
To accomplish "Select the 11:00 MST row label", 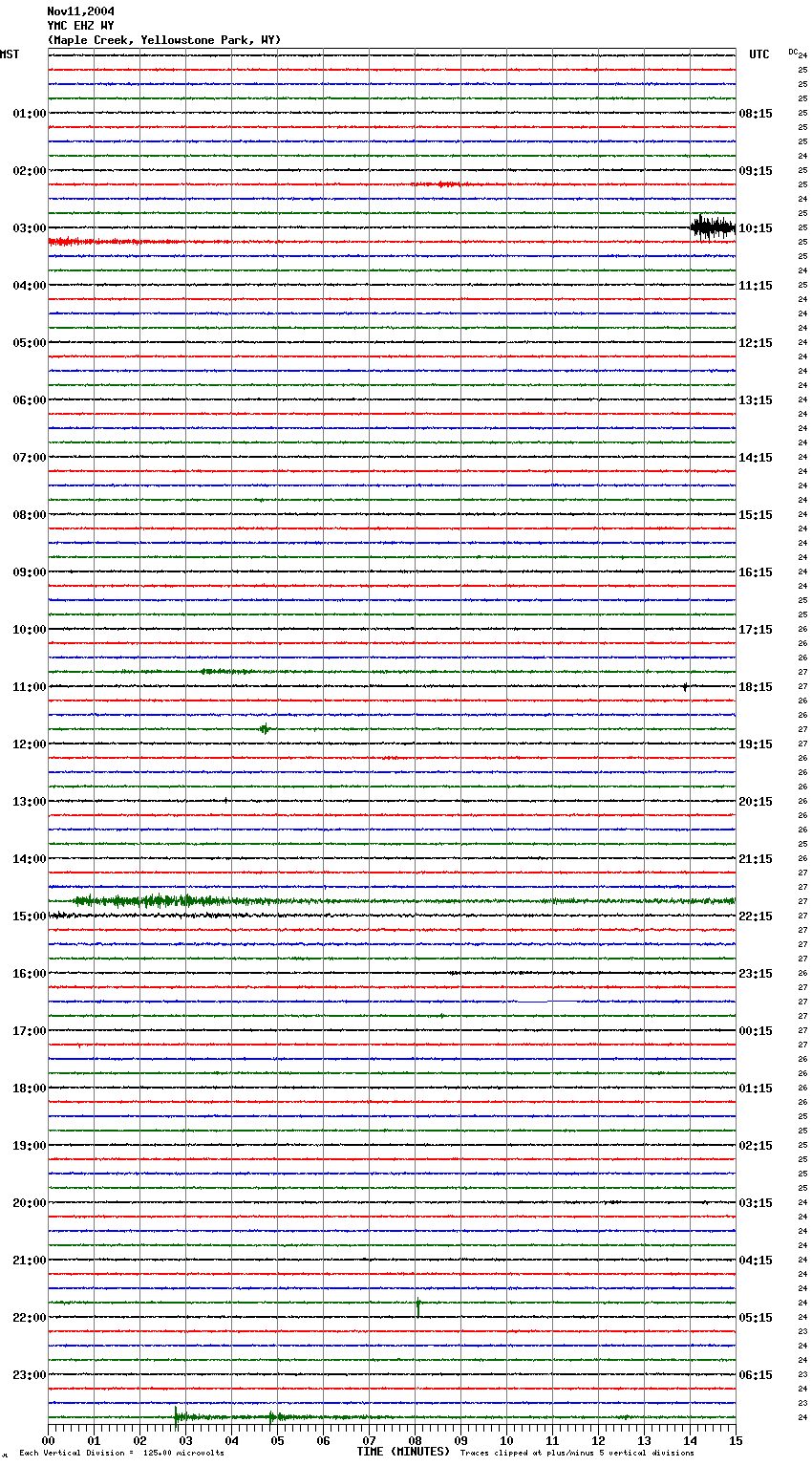I will 30,687.
